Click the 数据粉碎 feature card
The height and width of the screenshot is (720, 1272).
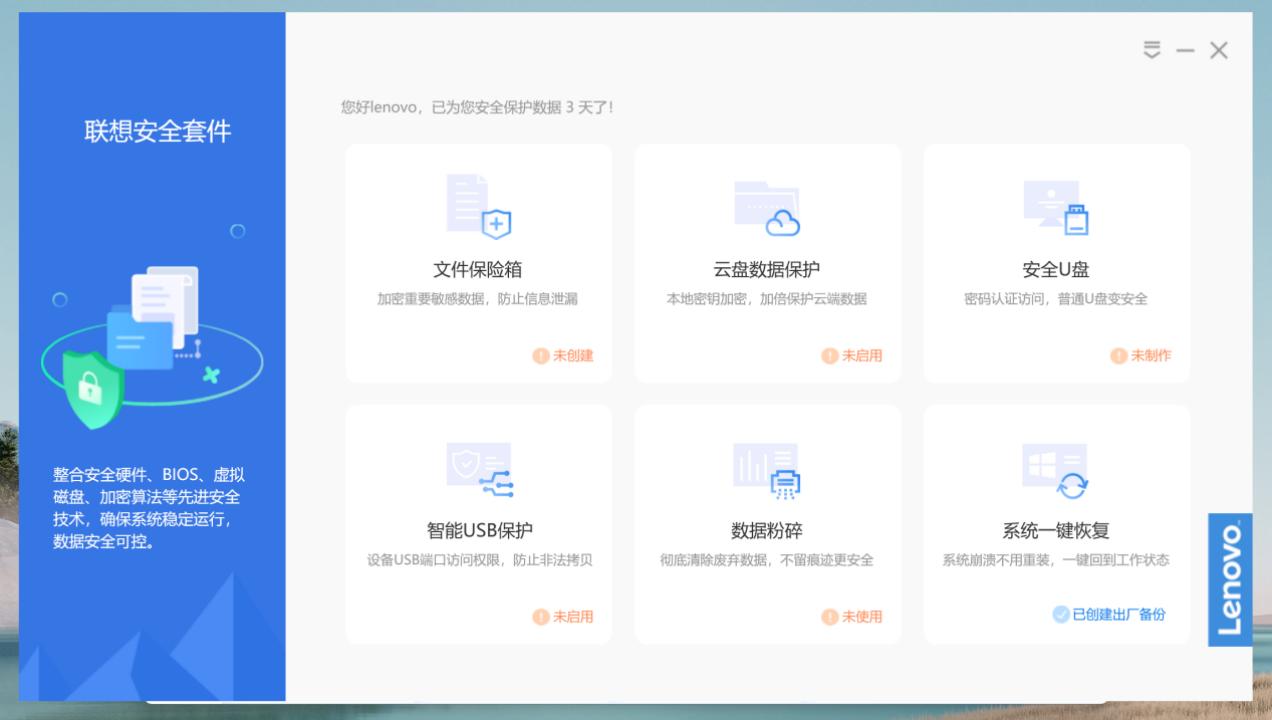pyautogui.click(x=767, y=524)
